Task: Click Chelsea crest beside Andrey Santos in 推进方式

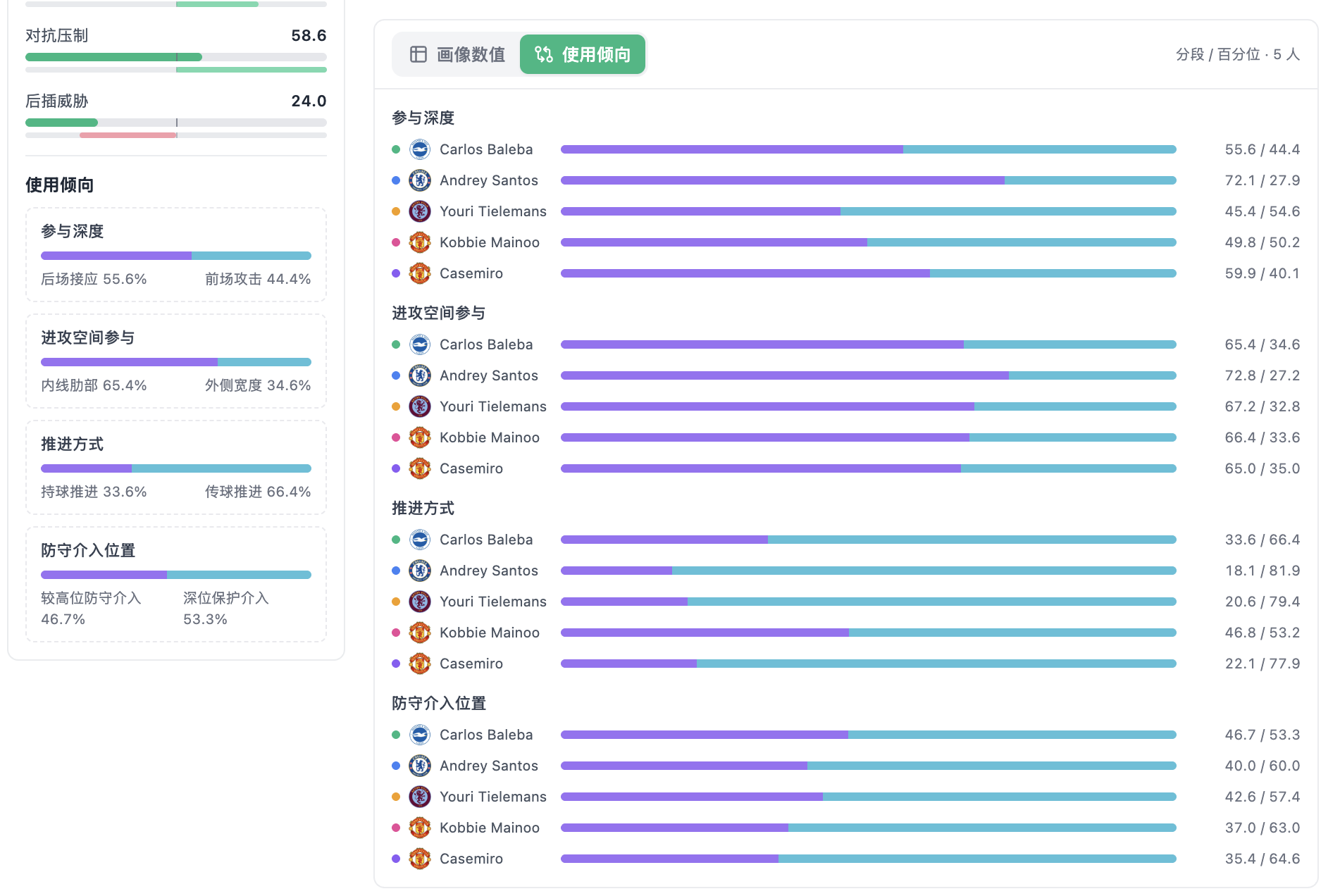Action: [420, 571]
